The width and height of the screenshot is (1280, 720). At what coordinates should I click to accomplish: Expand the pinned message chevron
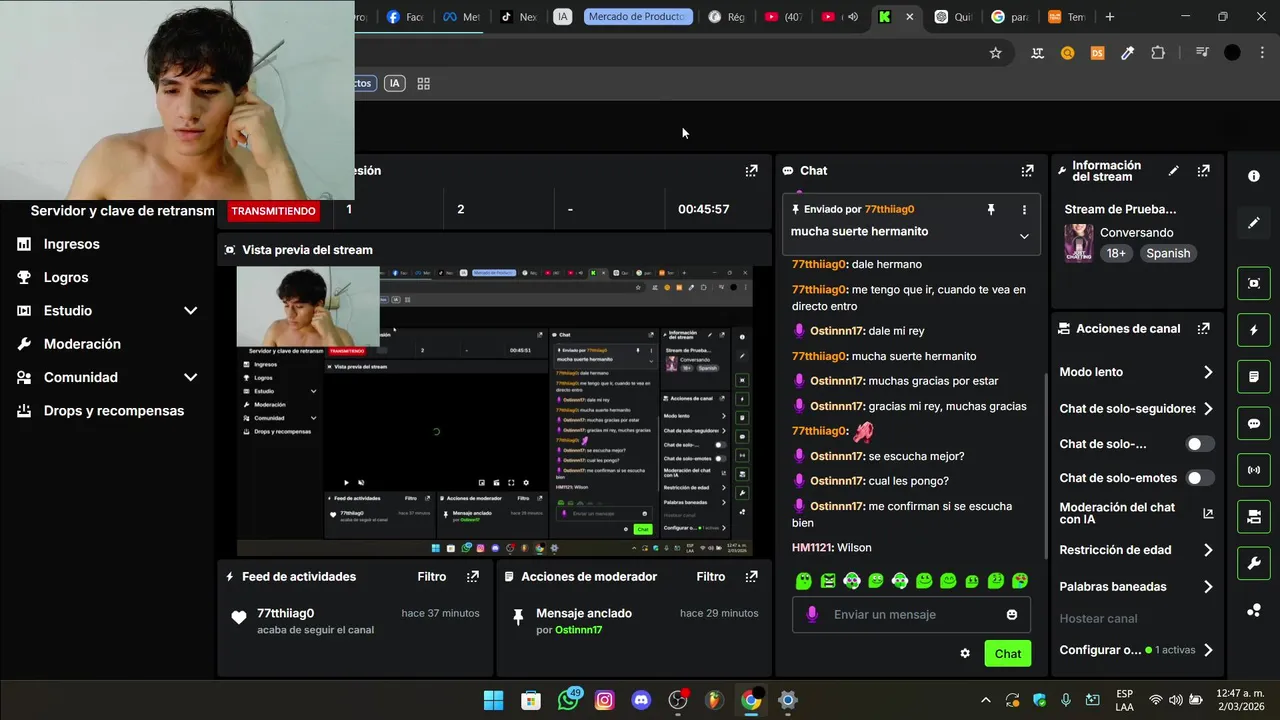point(1024,236)
